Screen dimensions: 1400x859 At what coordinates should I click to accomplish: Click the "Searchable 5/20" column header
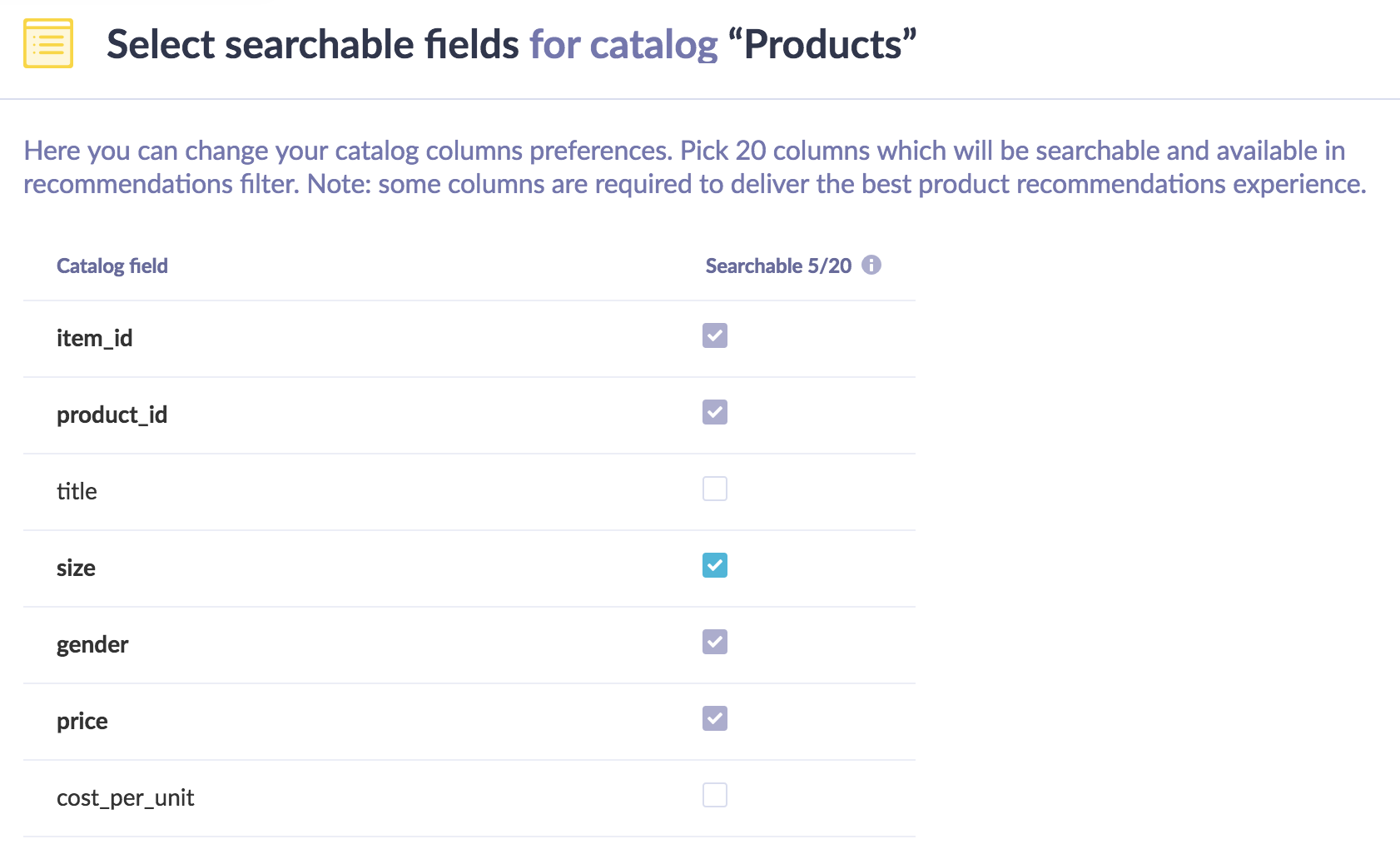778,266
